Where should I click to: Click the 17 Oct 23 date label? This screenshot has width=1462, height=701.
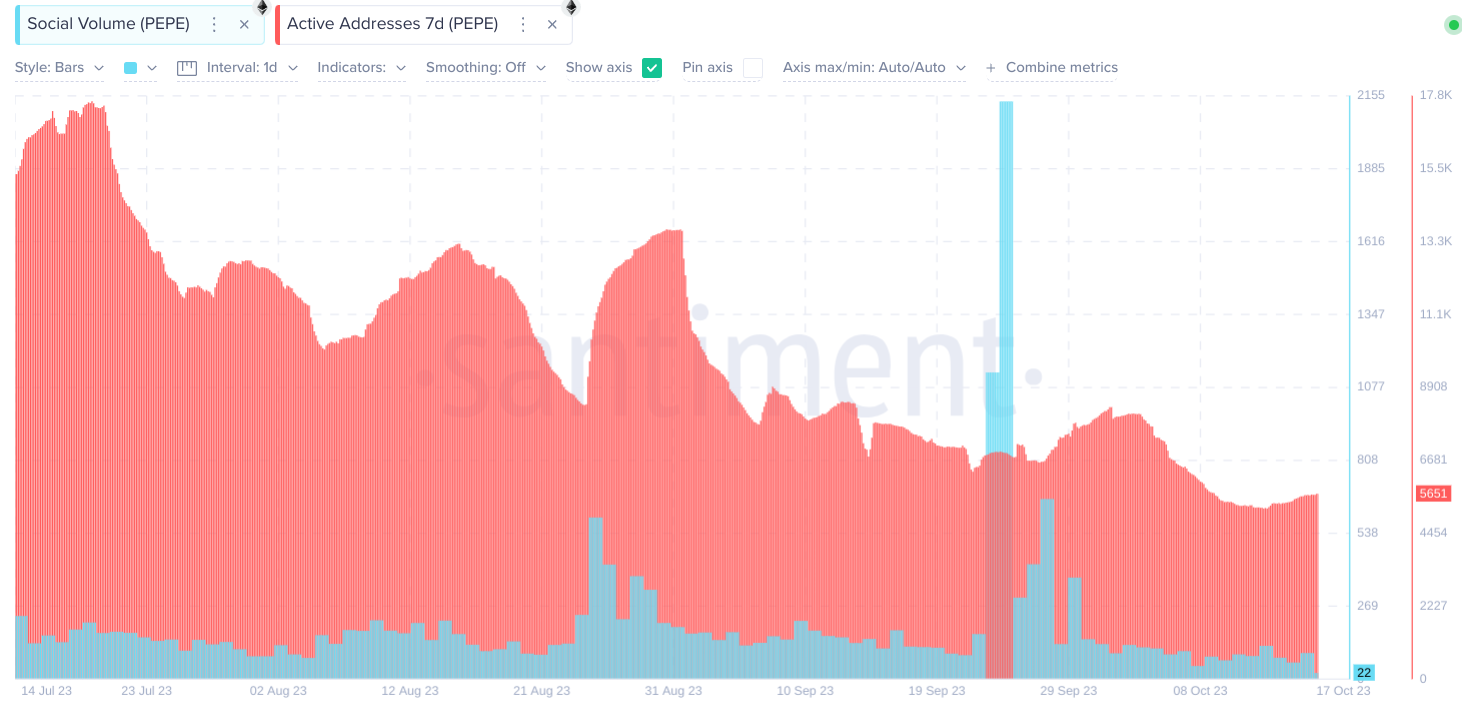pos(1343,691)
